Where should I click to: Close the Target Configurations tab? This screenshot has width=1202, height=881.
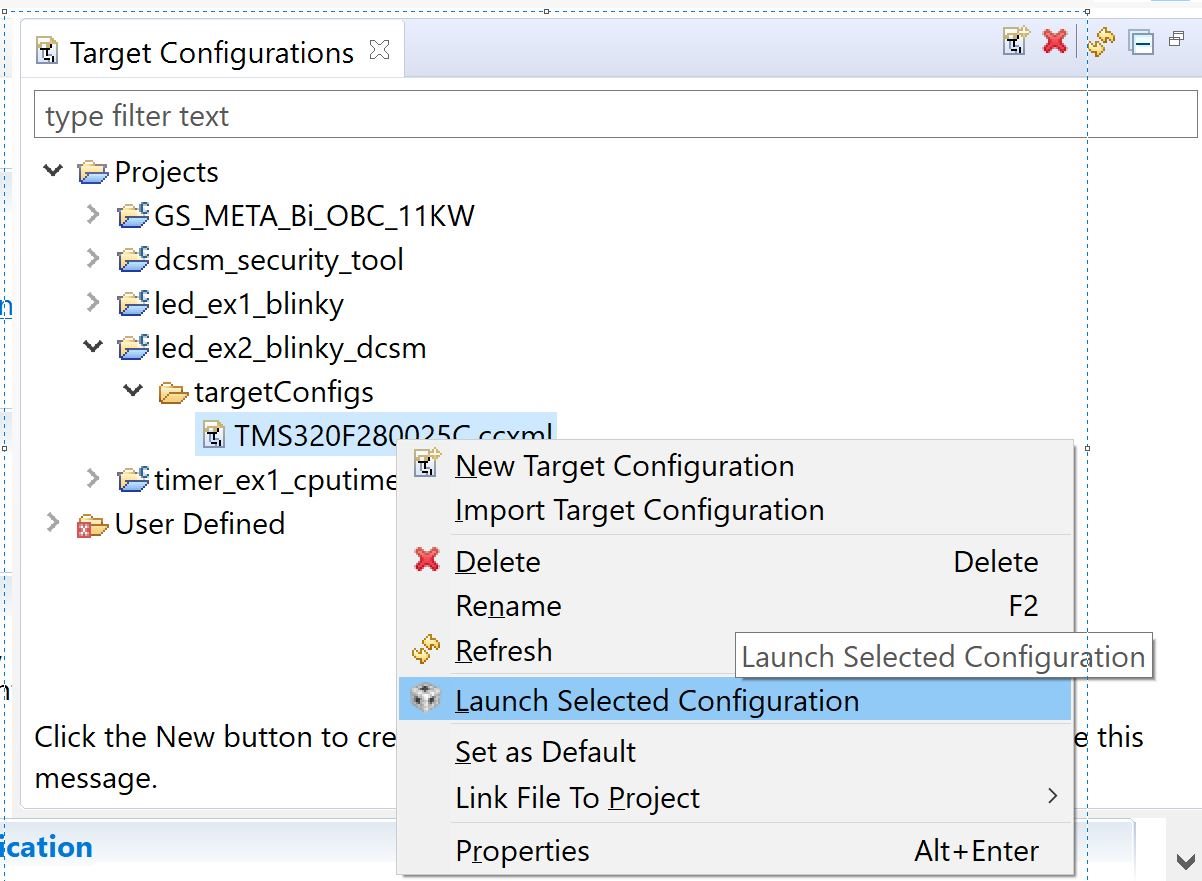(x=379, y=50)
